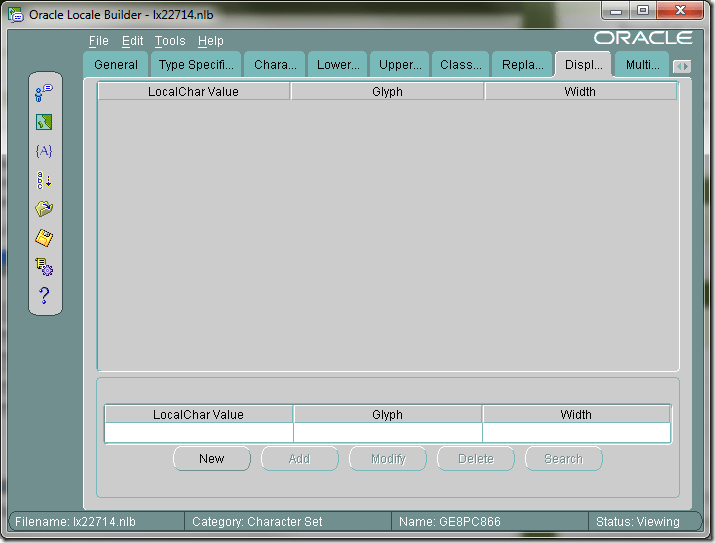Click the lower Width input cell
Viewport: 715px width, 543px height.
tap(576, 433)
